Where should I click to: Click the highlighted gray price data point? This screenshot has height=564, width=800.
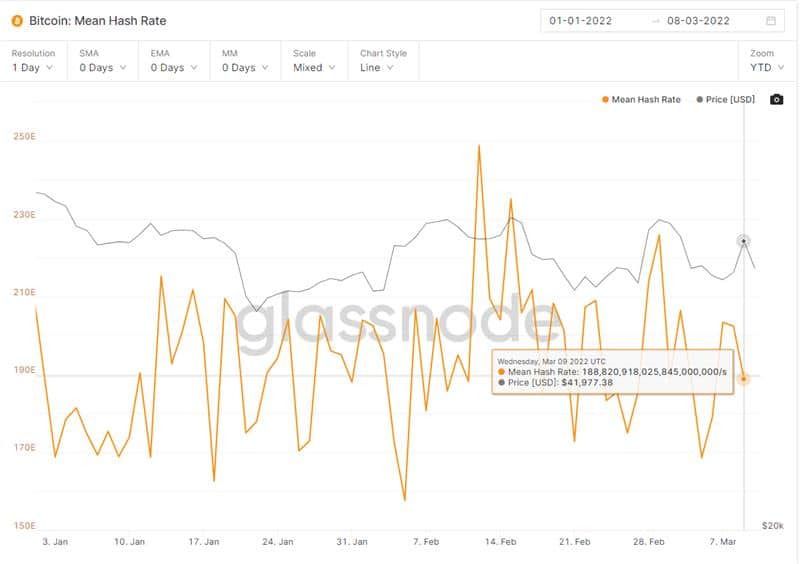pos(743,241)
